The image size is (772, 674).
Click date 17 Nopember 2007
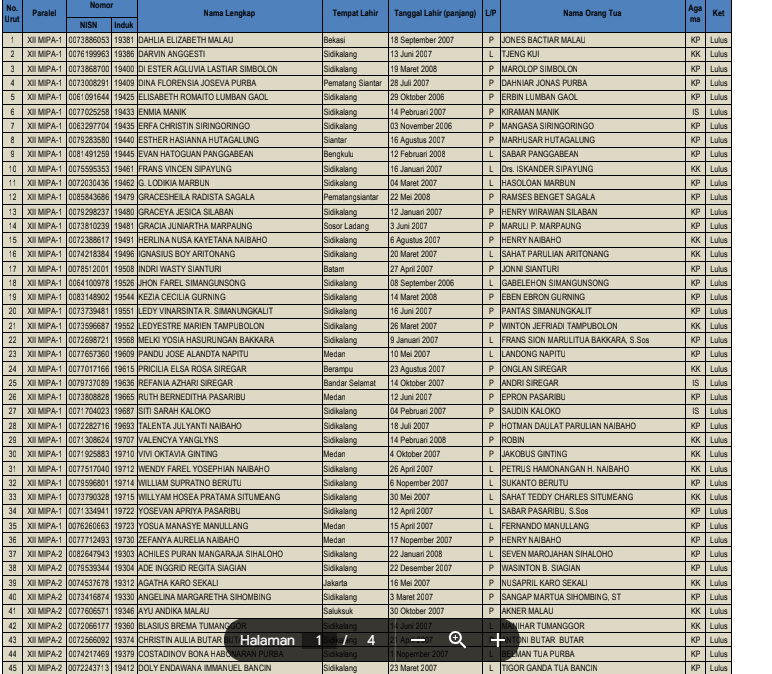pos(421,540)
